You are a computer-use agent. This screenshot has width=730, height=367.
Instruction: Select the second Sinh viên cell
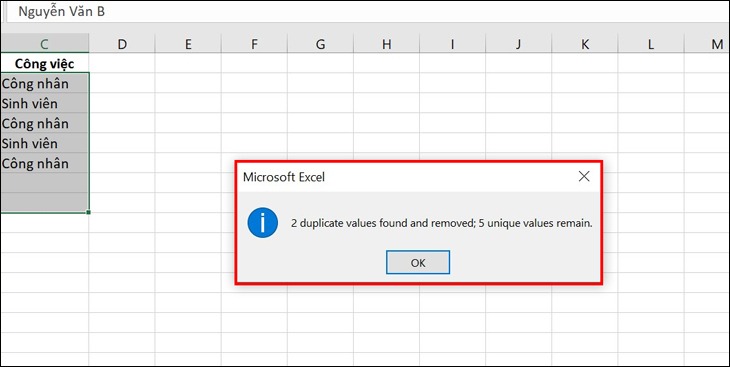pos(44,143)
